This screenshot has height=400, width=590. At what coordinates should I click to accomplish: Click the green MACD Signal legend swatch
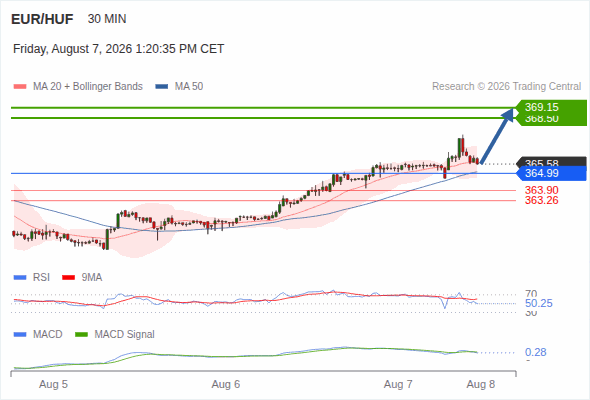pos(81,335)
